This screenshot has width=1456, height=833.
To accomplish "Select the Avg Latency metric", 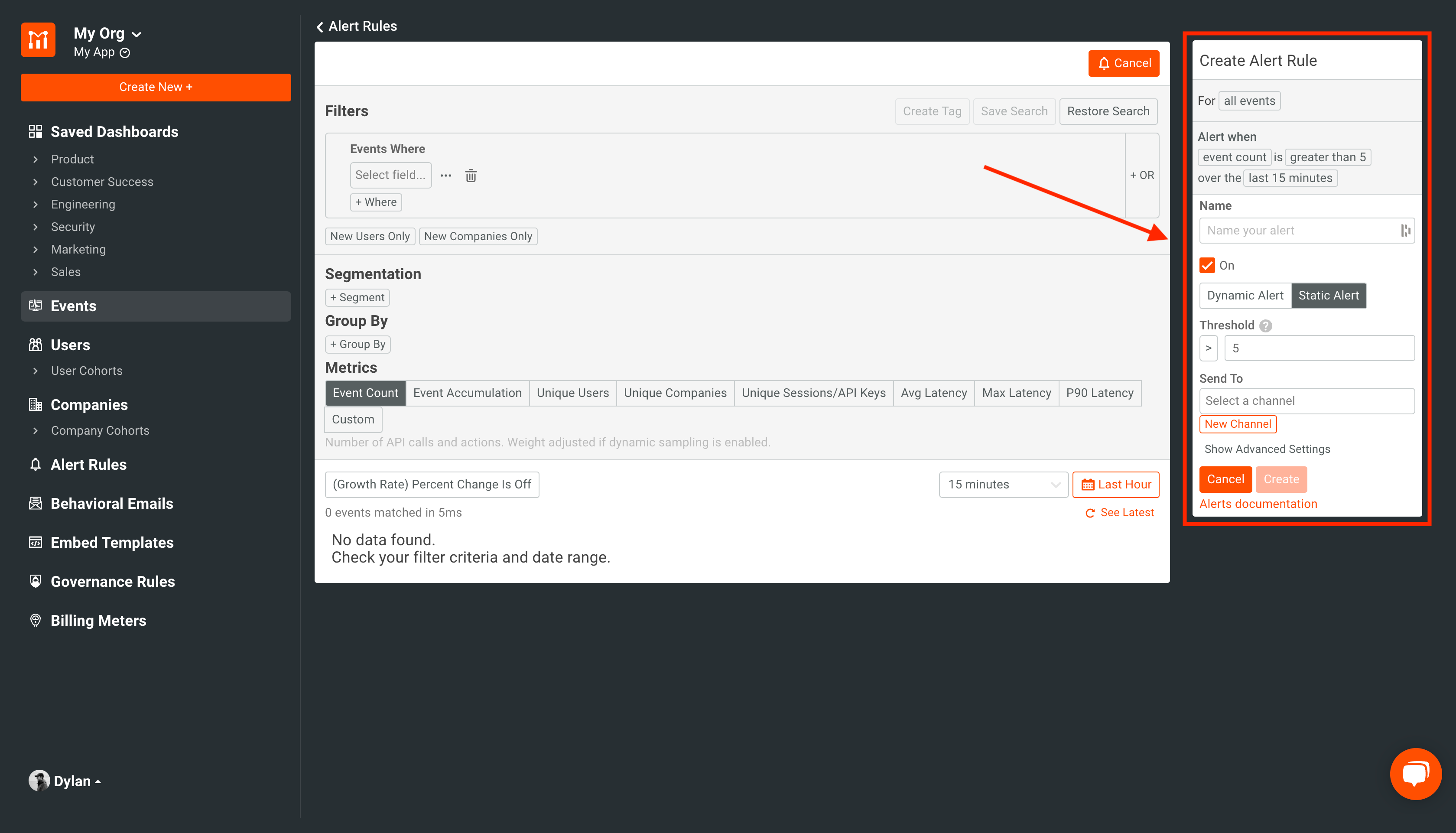I will pyautogui.click(x=934, y=393).
